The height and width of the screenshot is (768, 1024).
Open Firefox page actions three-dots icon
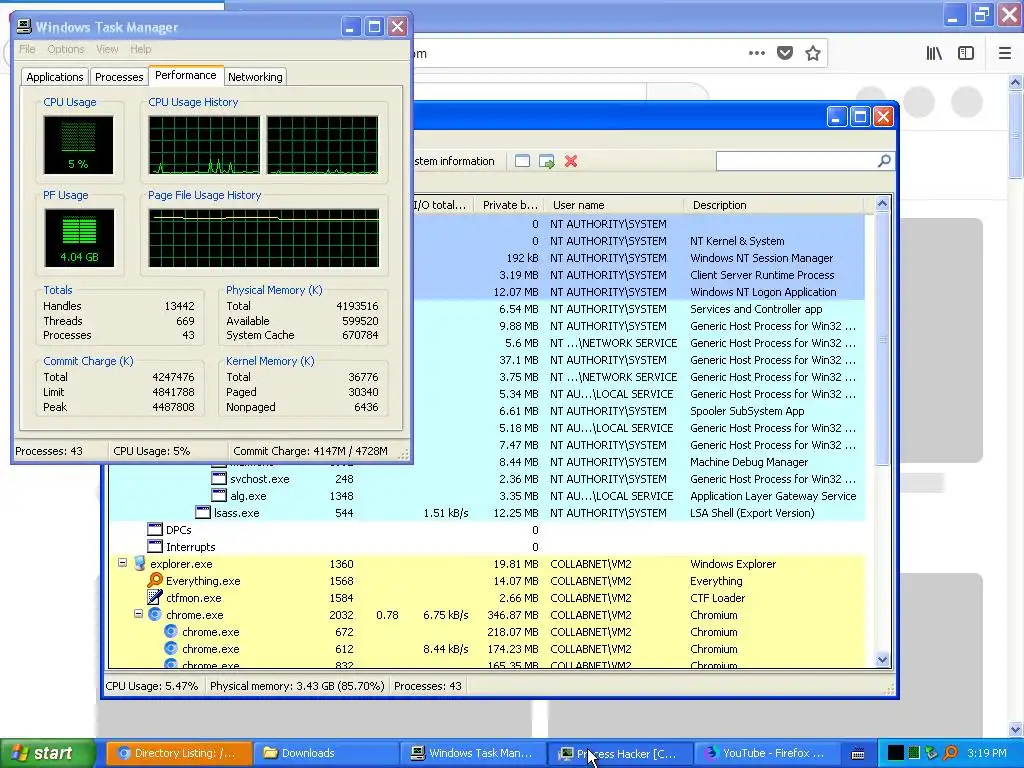click(x=756, y=53)
